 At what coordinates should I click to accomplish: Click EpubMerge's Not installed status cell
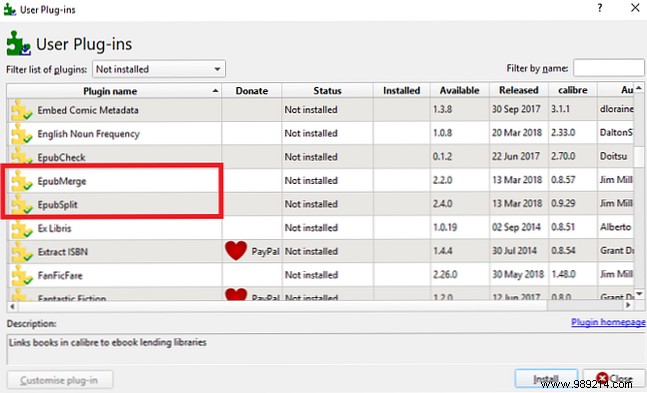[x=327, y=180]
